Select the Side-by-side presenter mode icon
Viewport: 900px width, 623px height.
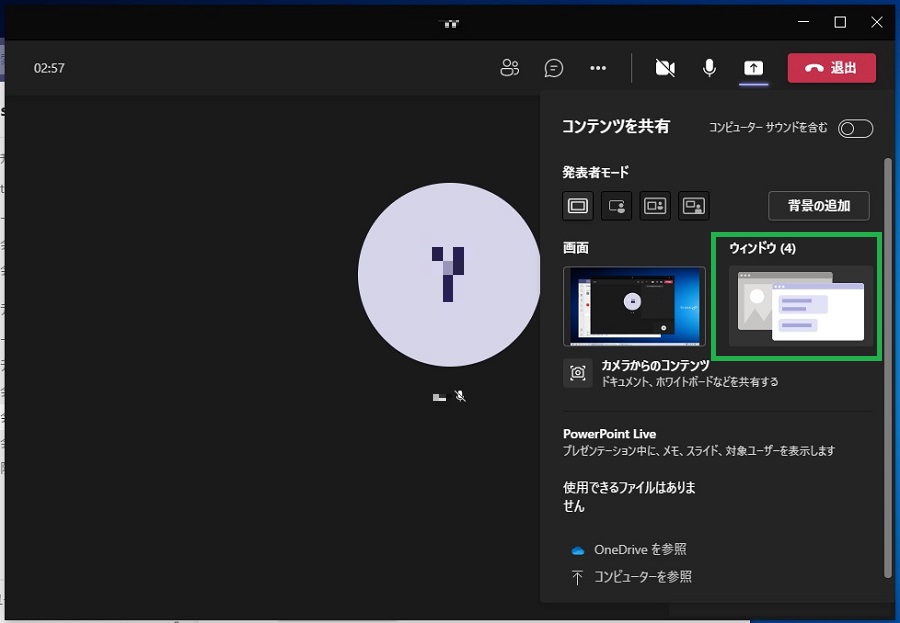(655, 206)
